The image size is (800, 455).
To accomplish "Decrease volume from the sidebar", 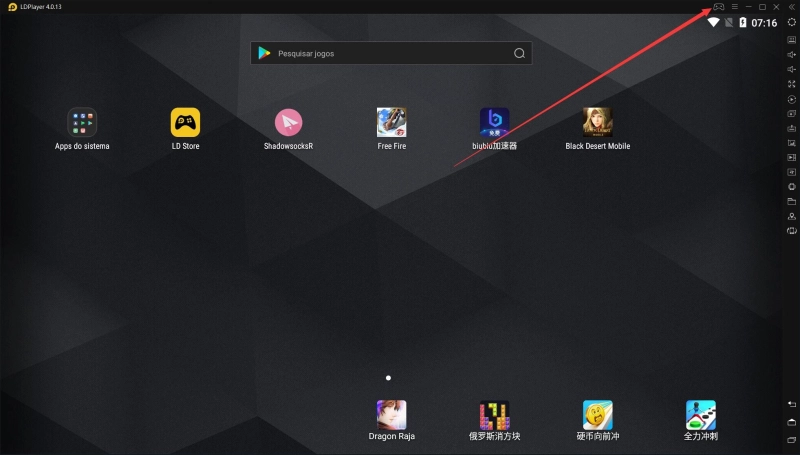I will pos(792,69).
